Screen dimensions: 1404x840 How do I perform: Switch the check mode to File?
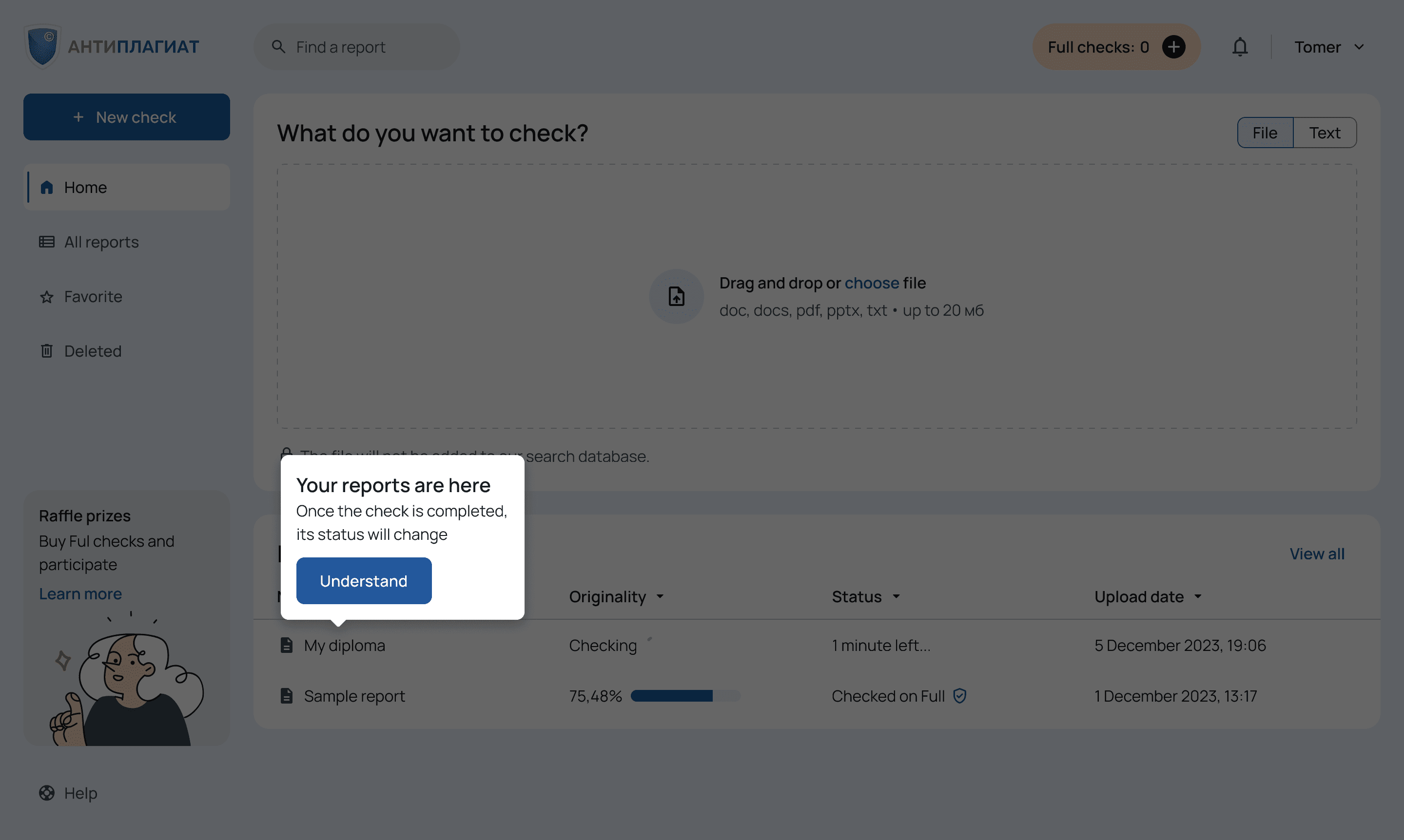[x=1265, y=133]
